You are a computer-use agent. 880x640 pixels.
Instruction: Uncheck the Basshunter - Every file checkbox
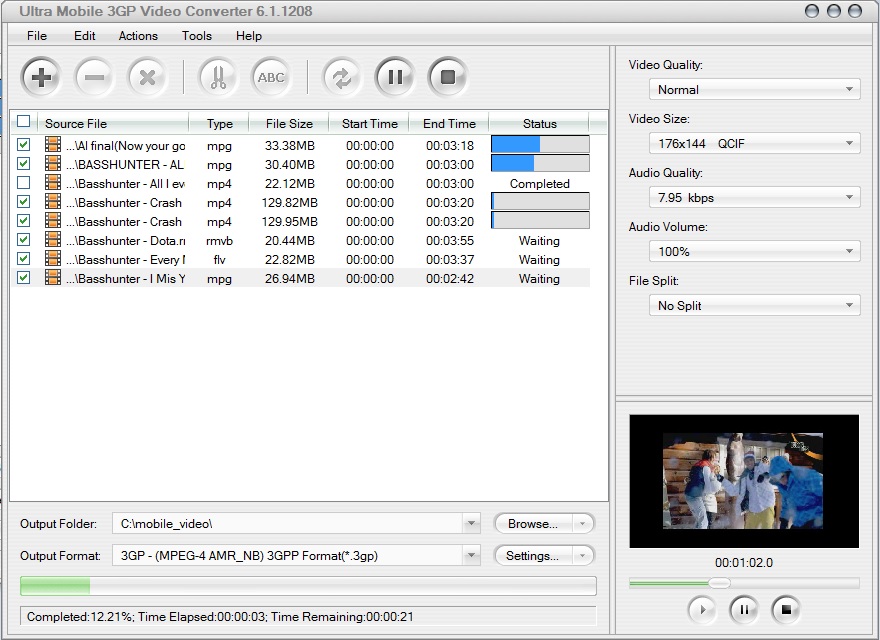click(24, 259)
